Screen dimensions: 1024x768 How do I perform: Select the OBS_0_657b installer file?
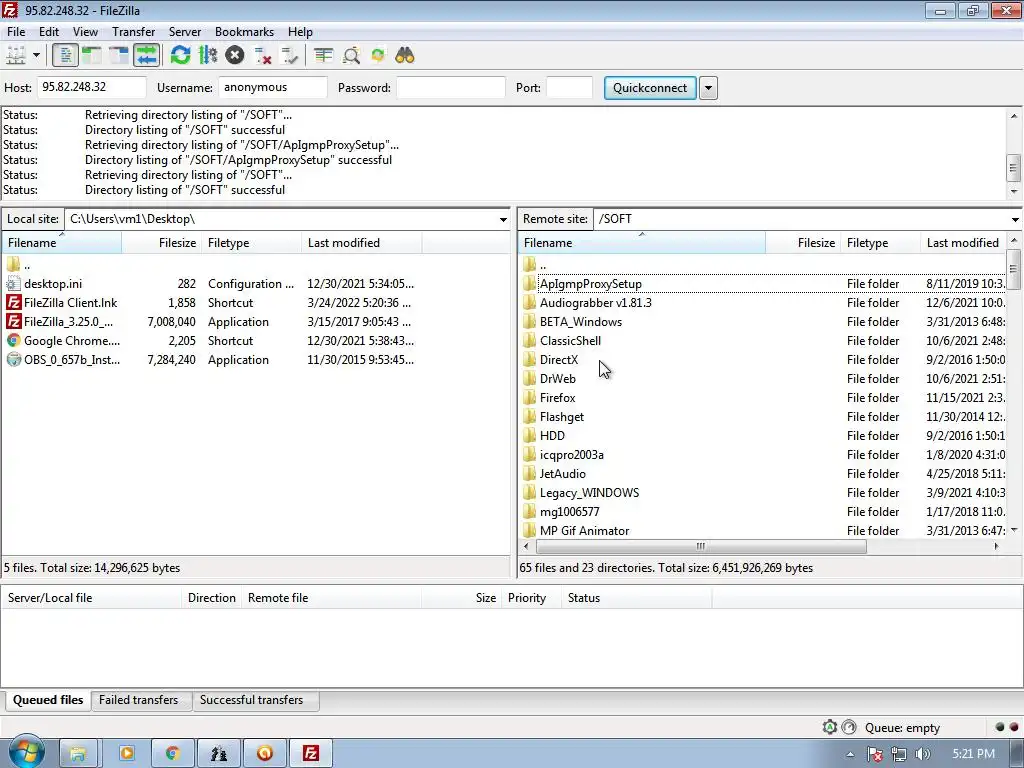72,360
